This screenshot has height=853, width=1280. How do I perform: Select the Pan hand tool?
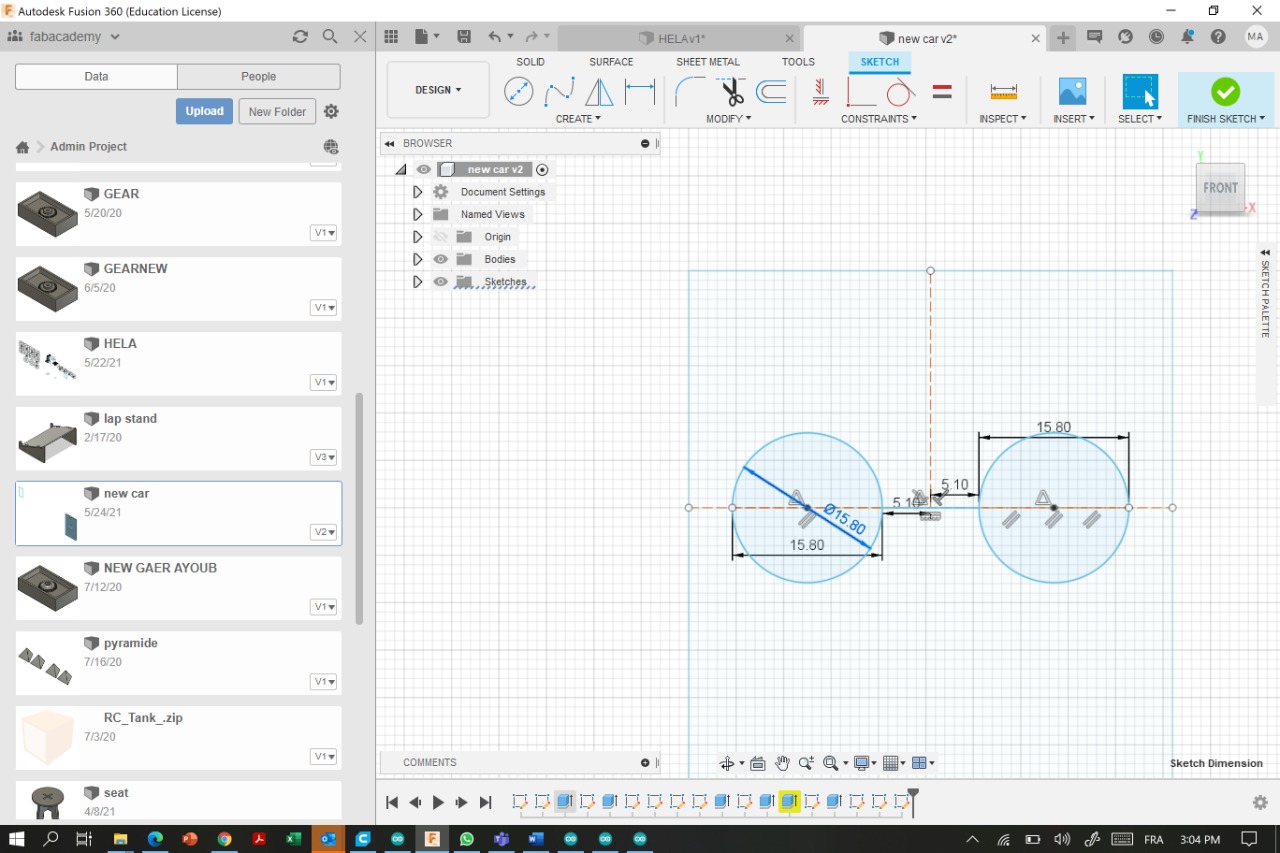tap(782, 763)
